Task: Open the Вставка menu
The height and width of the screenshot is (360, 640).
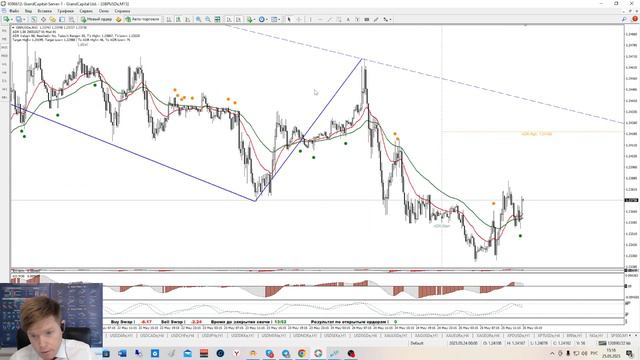Action: (x=44, y=11)
